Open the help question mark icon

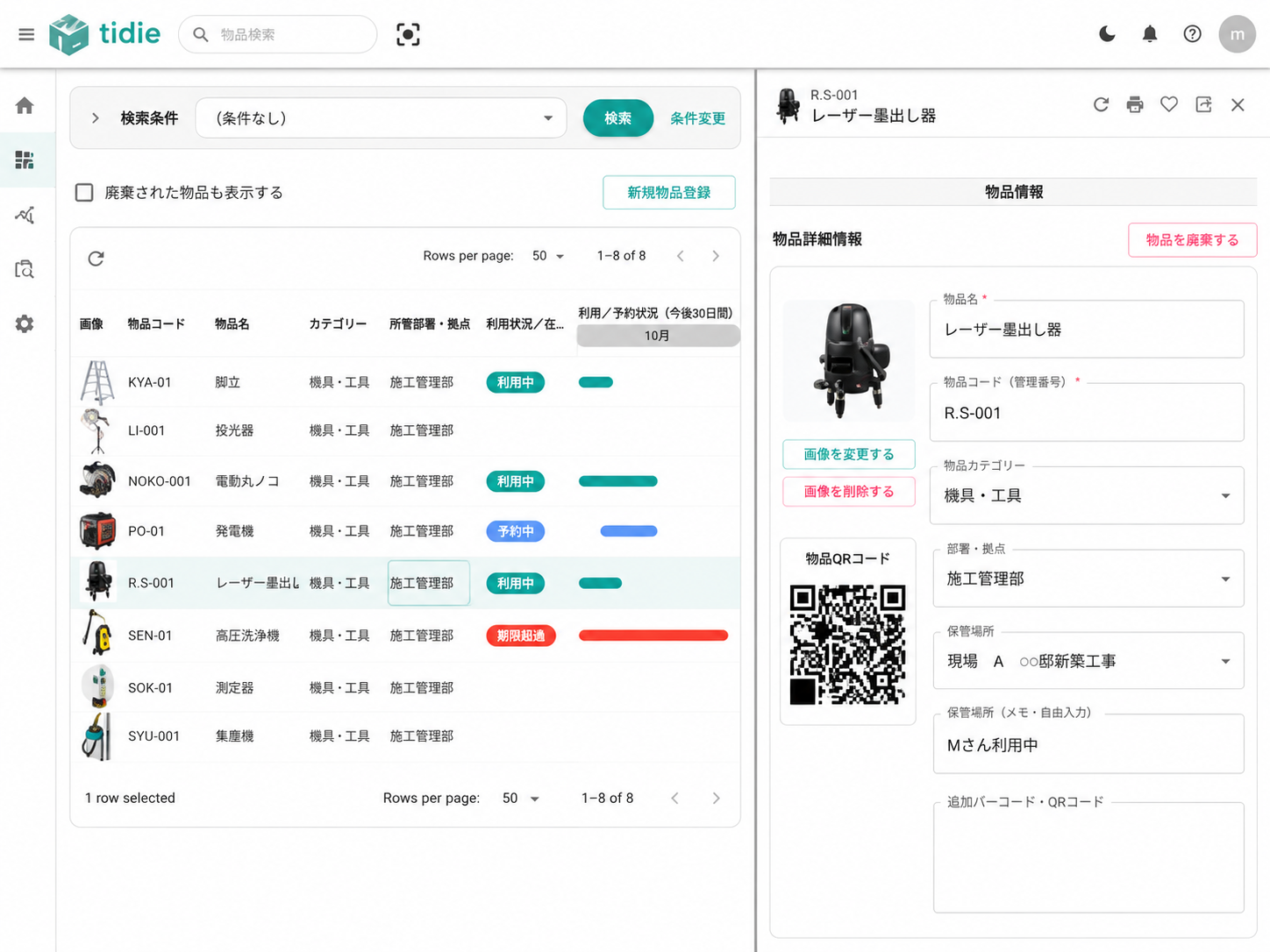[x=1192, y=34]
